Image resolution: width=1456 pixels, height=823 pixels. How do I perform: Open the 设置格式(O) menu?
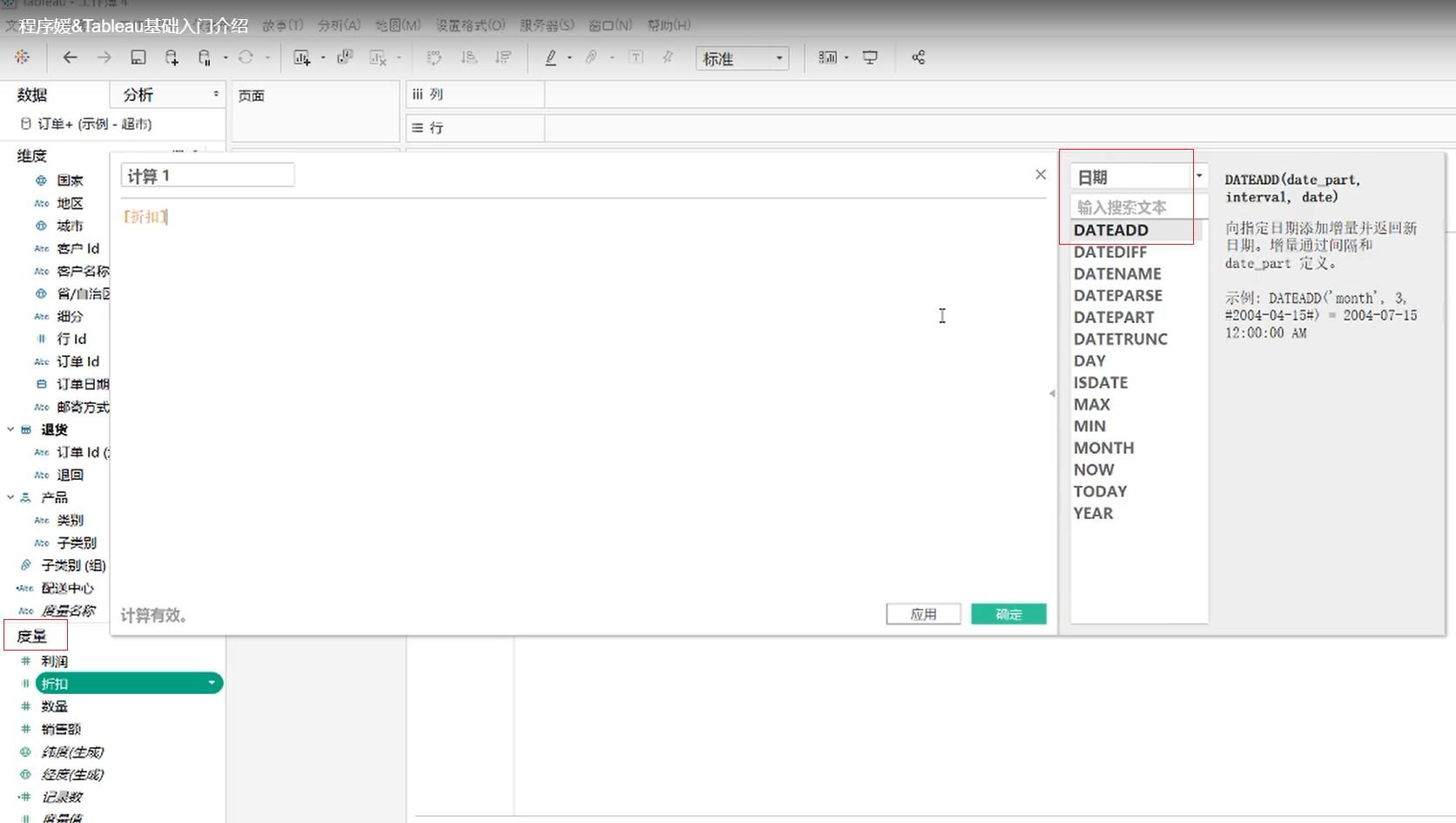470,25
